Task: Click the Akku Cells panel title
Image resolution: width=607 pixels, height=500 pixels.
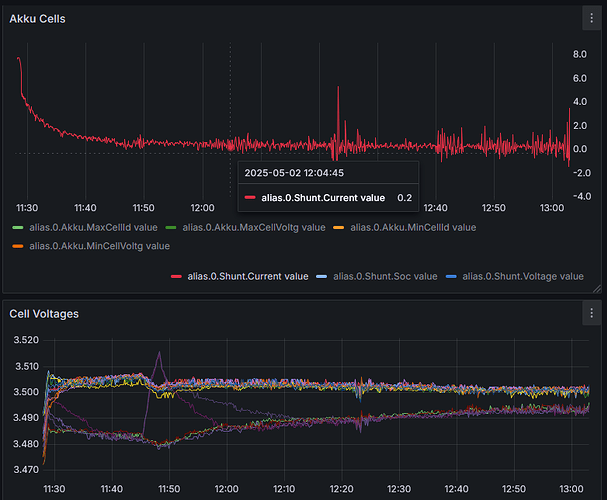Action: point(38,18)
